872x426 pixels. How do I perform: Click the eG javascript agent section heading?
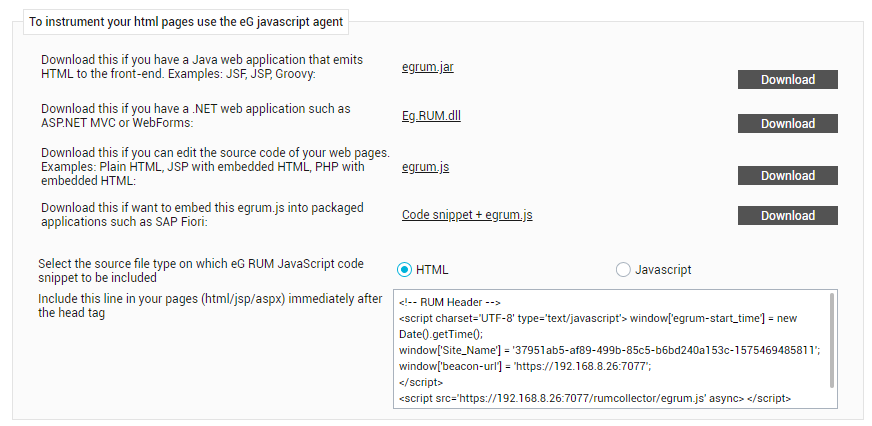186,22
